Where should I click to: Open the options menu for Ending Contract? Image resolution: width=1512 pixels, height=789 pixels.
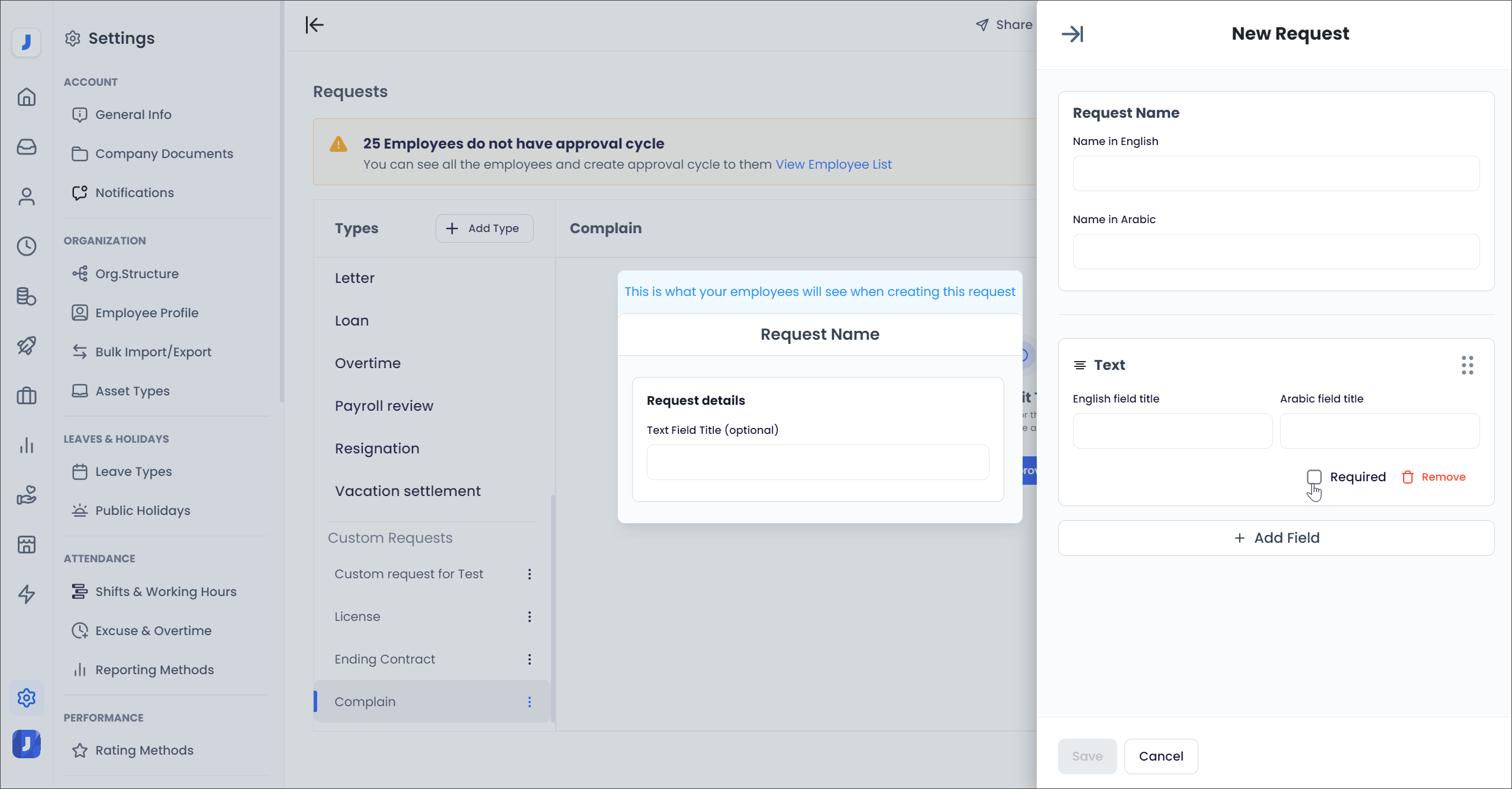tap(530, 659)
